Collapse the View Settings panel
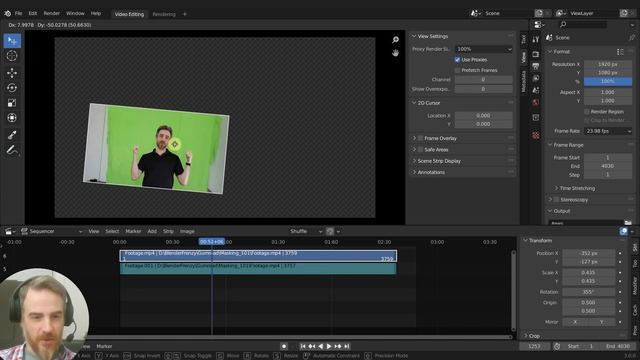The width and height of the screenshot is (640, 360). [x=433, y=36]
